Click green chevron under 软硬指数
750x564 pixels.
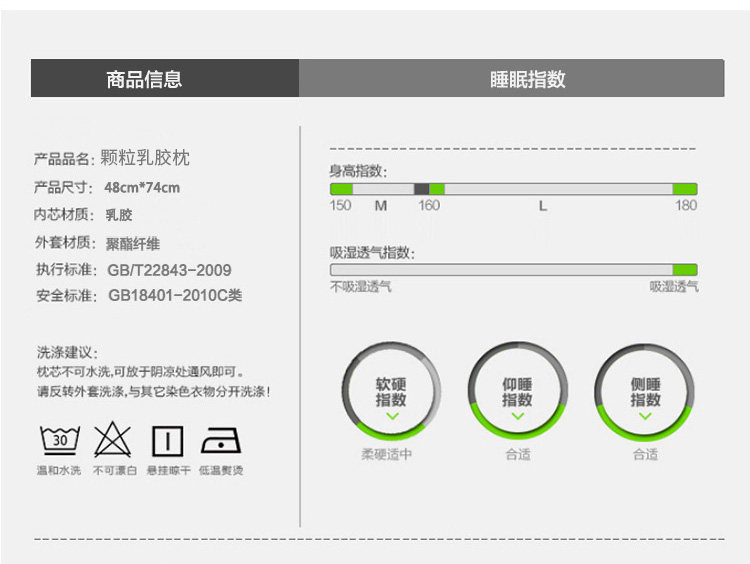pyautogui.click(x=393, y=416)
